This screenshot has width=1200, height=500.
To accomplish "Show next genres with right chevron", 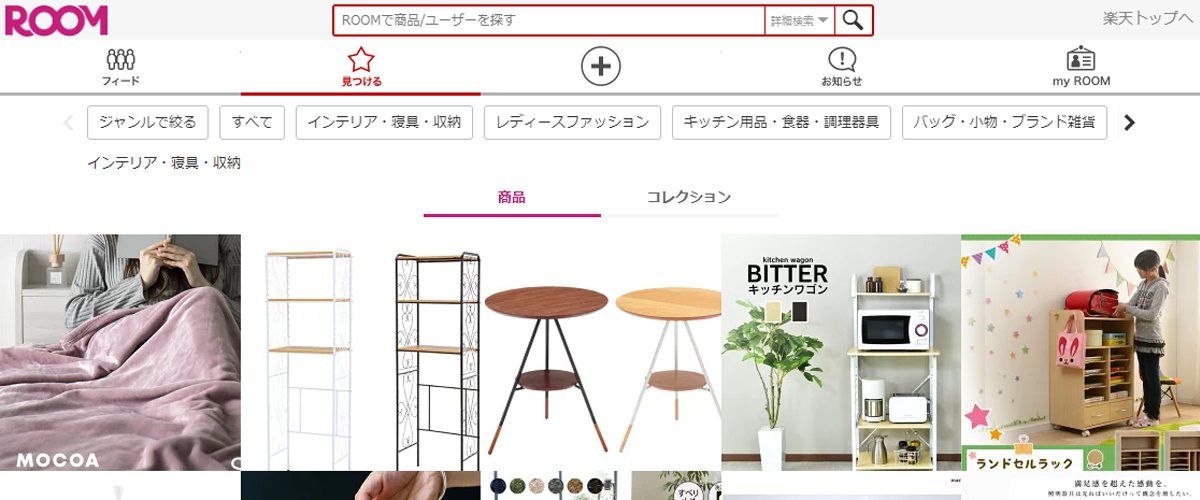I will point(1129,123).
